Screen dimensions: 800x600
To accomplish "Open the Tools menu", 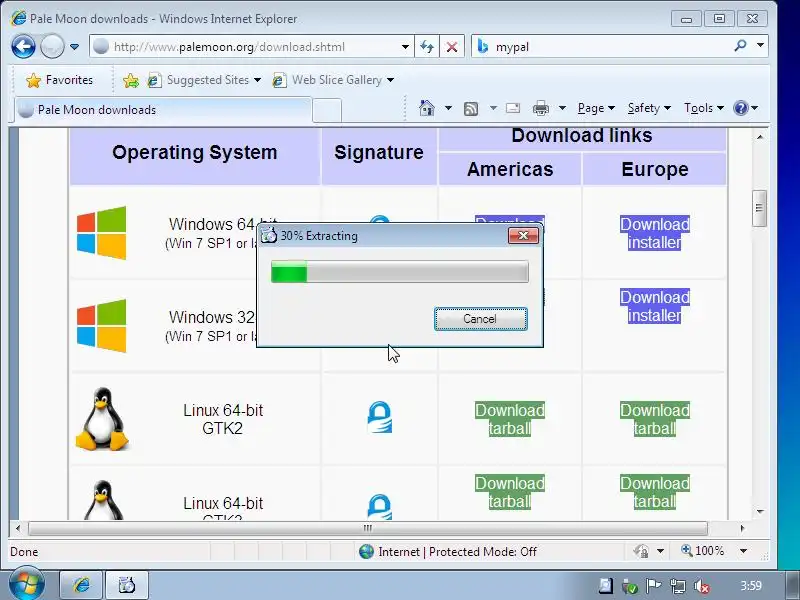I will (704, 108).
